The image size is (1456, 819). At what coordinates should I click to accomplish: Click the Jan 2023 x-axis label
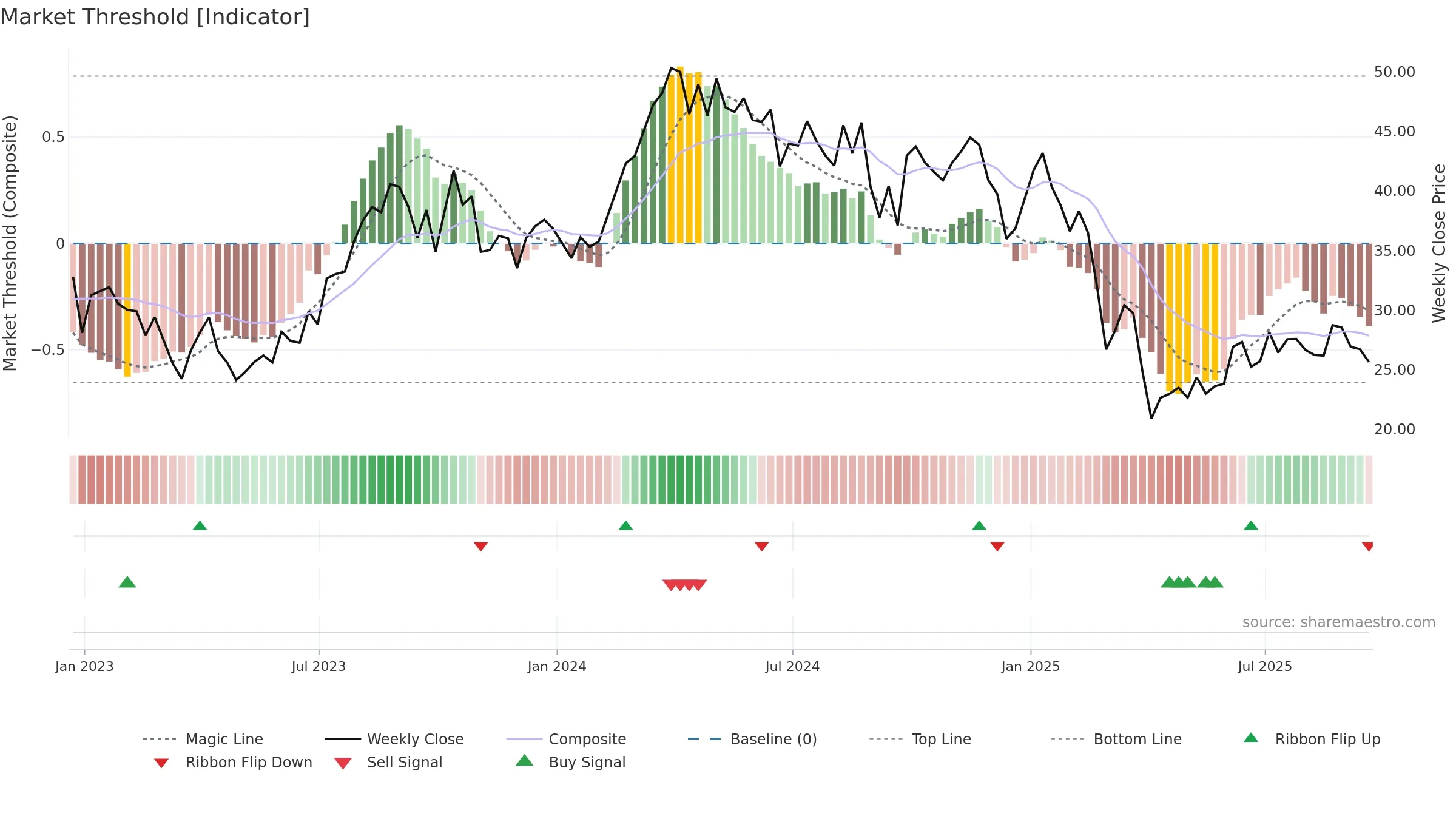84,667
